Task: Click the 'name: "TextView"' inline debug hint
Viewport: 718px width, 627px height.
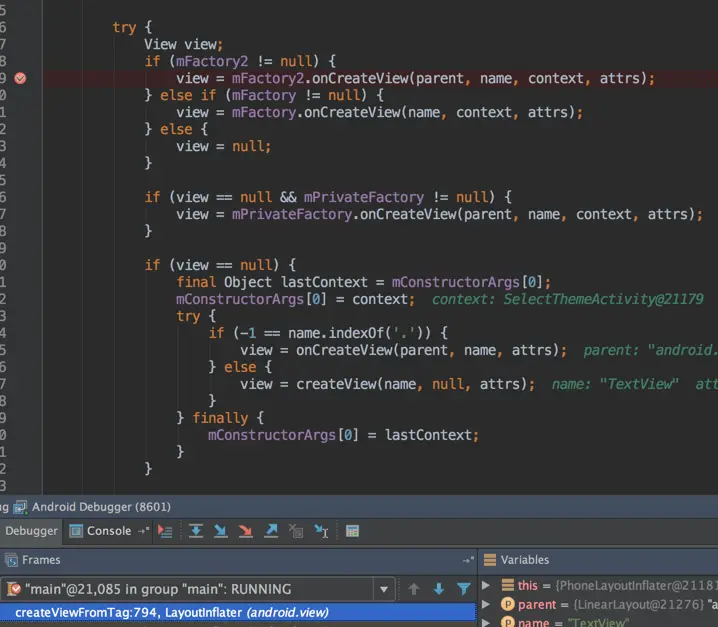Action: pyautogui.click(x=615, y=384)
